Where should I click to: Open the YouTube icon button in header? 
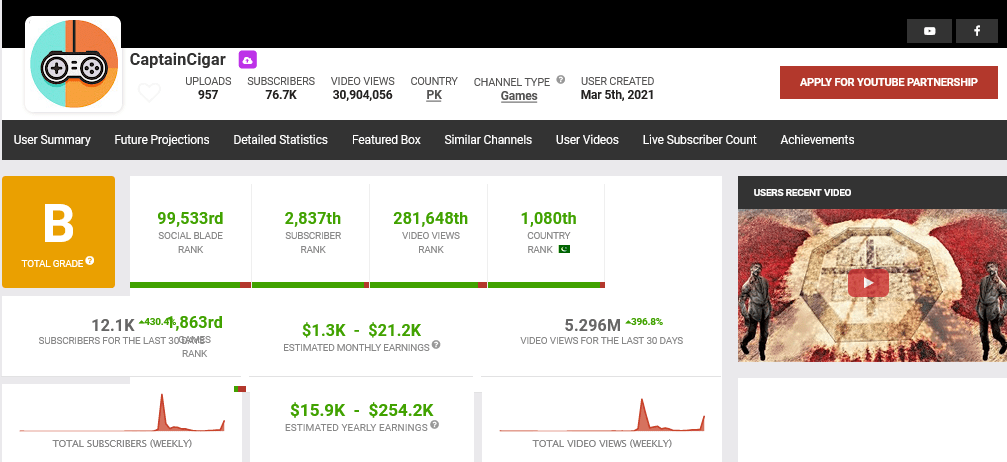point(929,31)
